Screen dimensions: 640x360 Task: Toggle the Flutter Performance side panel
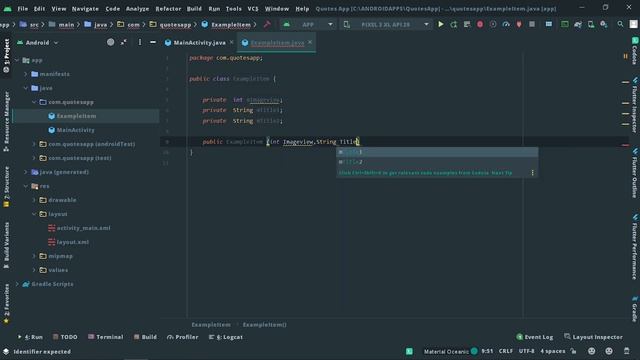pos(635,247)
